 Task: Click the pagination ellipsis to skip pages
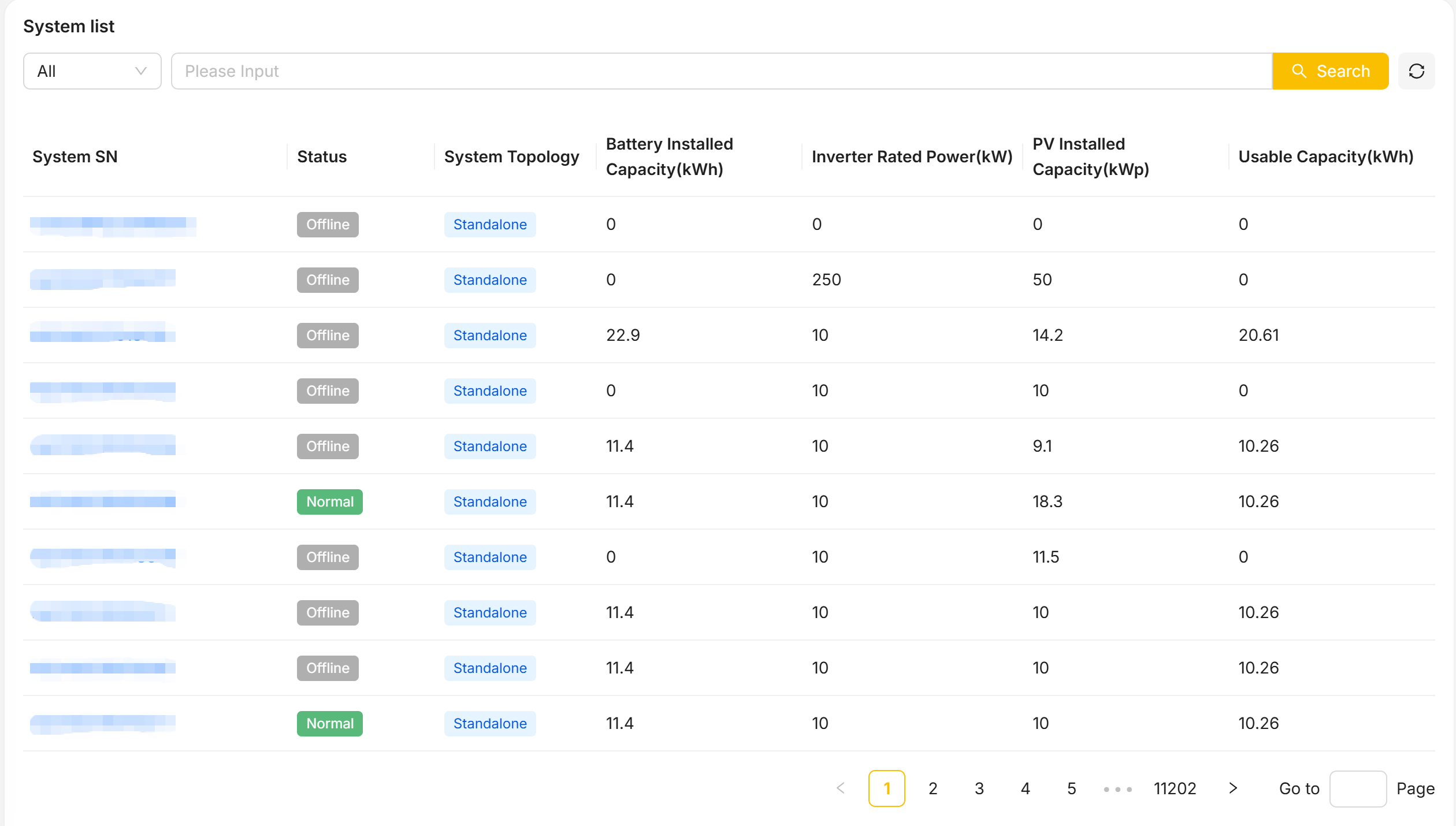(1117, 788)
